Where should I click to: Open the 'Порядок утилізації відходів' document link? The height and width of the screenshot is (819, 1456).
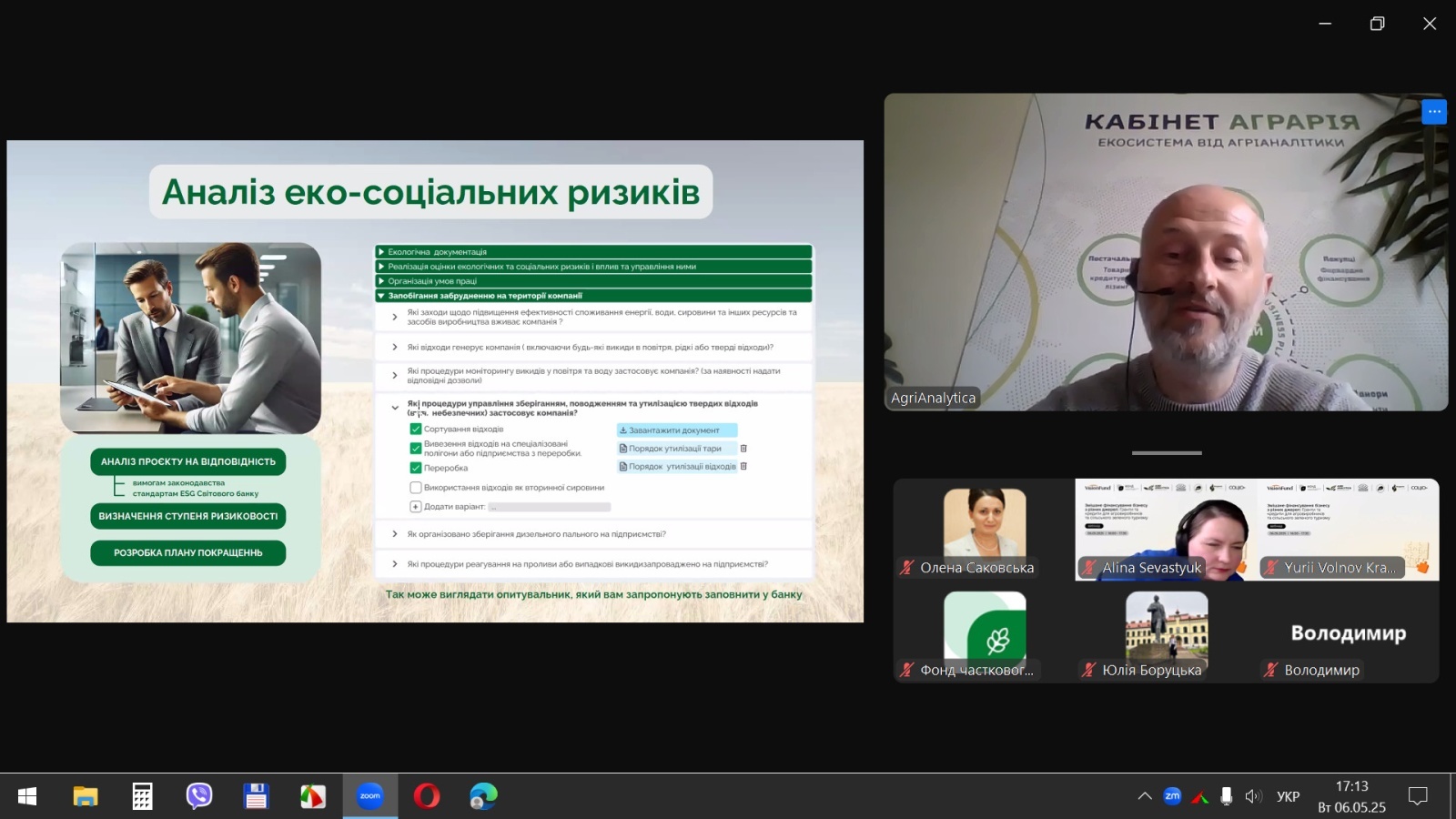pyautogui.click(x=678, y=466)
